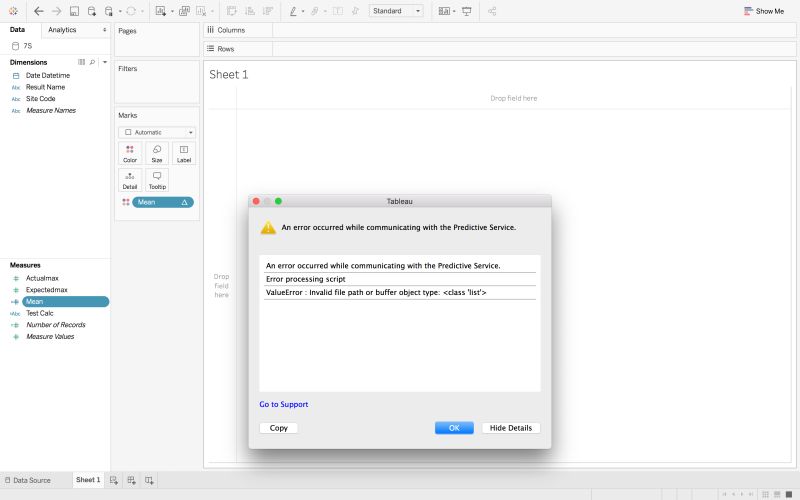
Task: Save the workbook using the disk icon
Action: point(74,11)
